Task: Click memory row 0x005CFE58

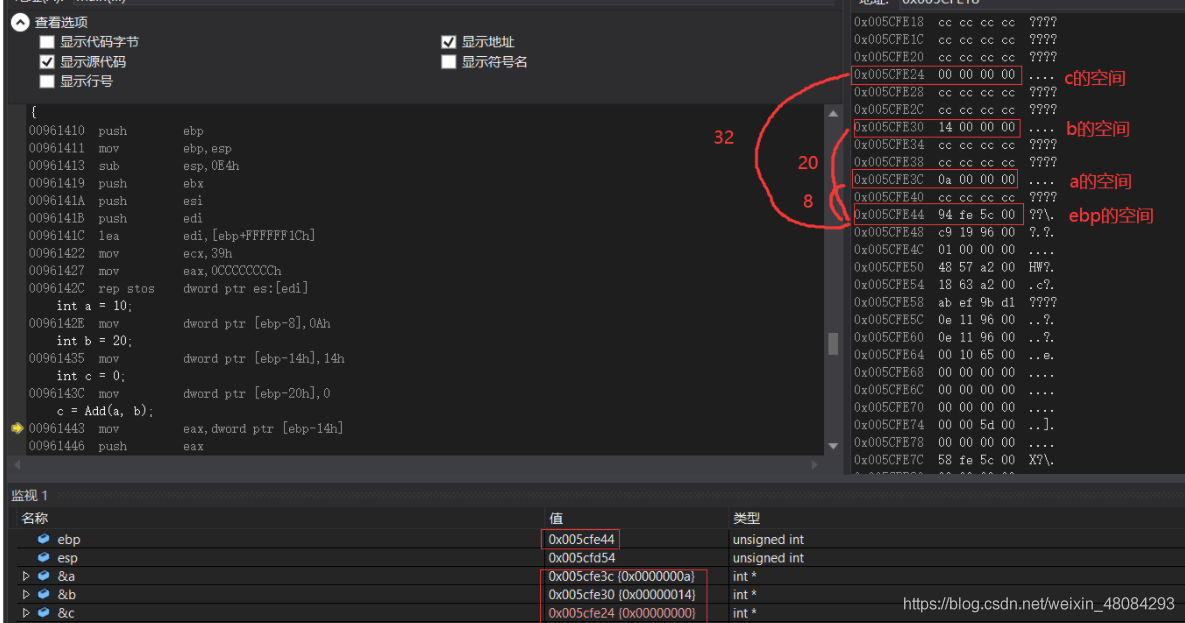Action: coord(955,302)
